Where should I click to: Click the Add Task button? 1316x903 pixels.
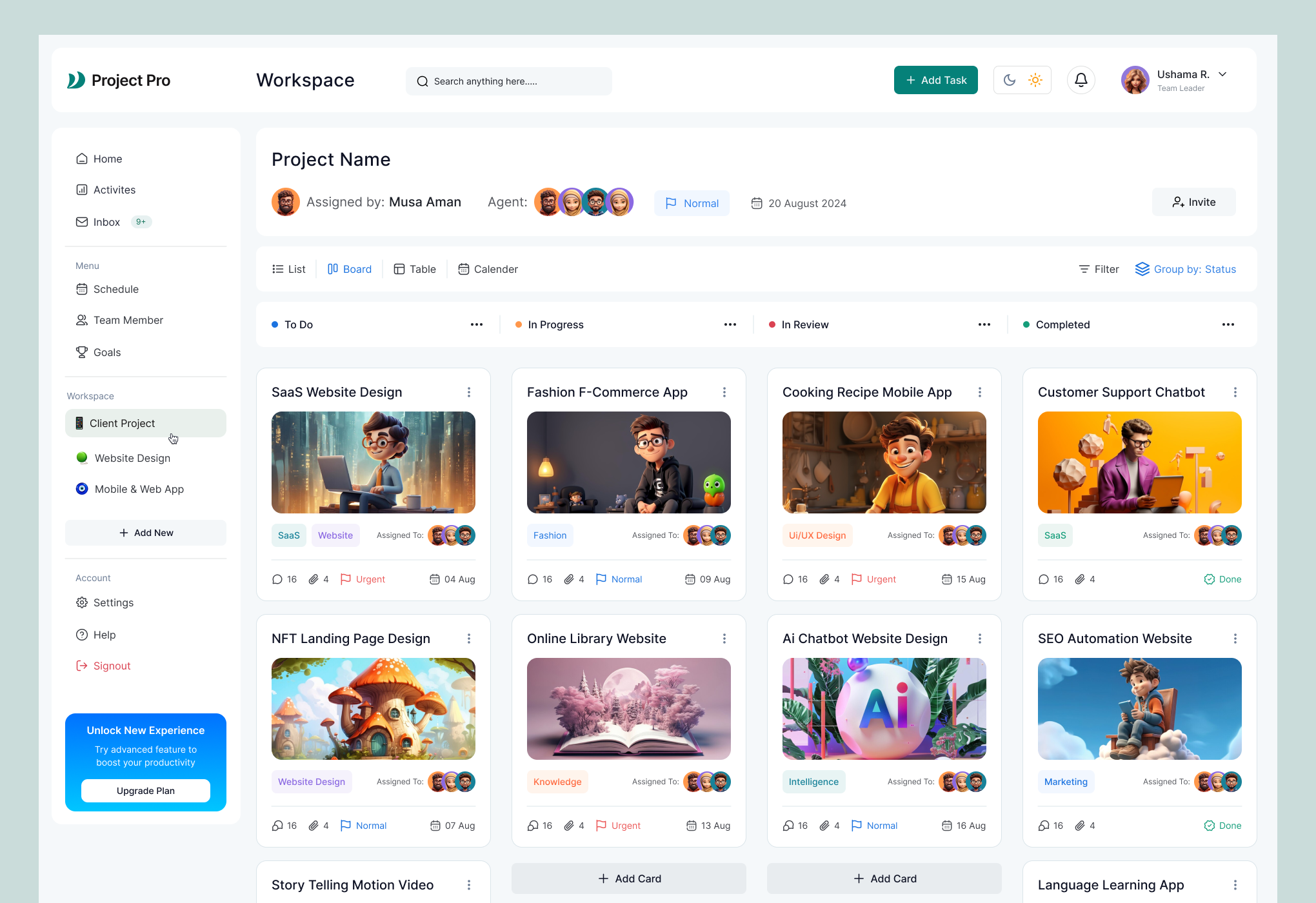tap(935, 79)
